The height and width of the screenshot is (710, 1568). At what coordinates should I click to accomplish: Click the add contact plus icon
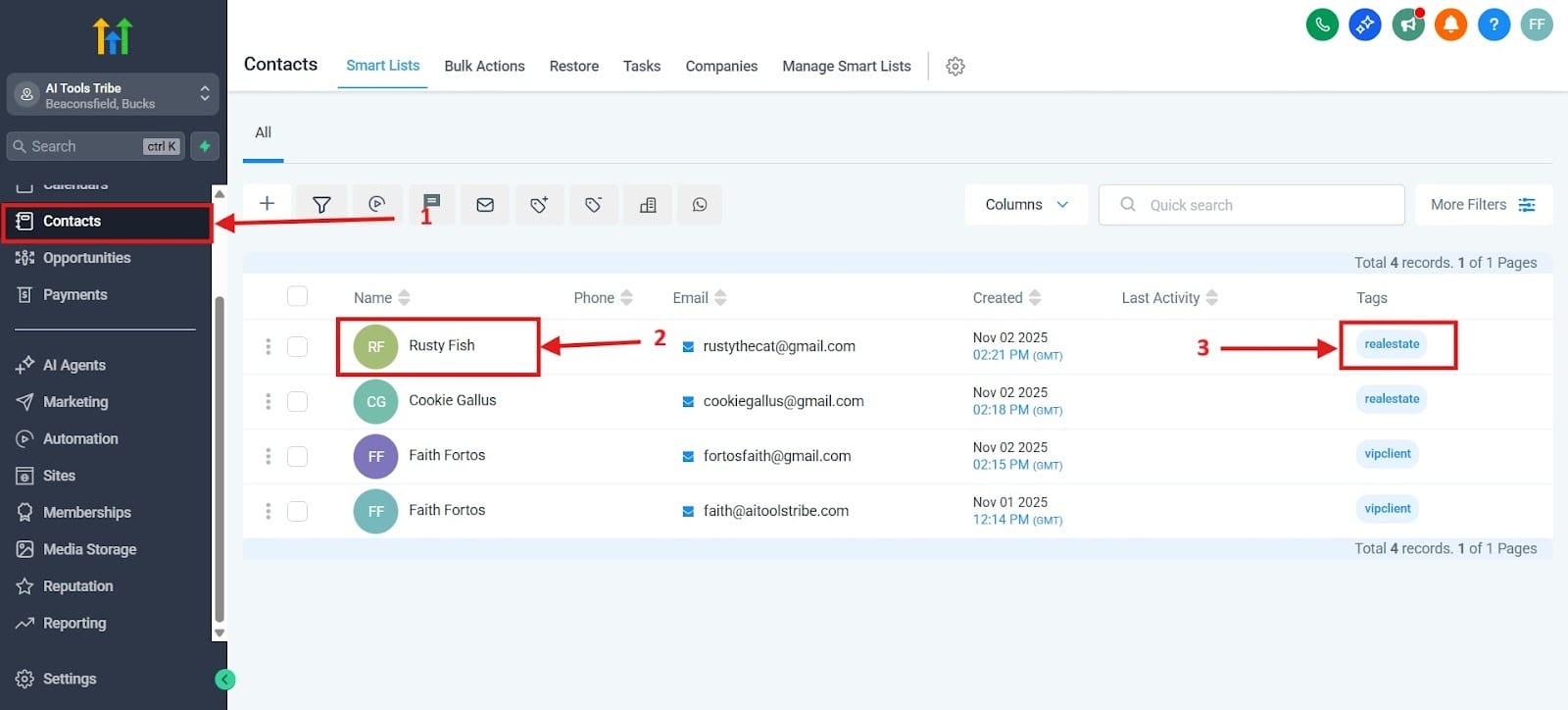(267, 204)
